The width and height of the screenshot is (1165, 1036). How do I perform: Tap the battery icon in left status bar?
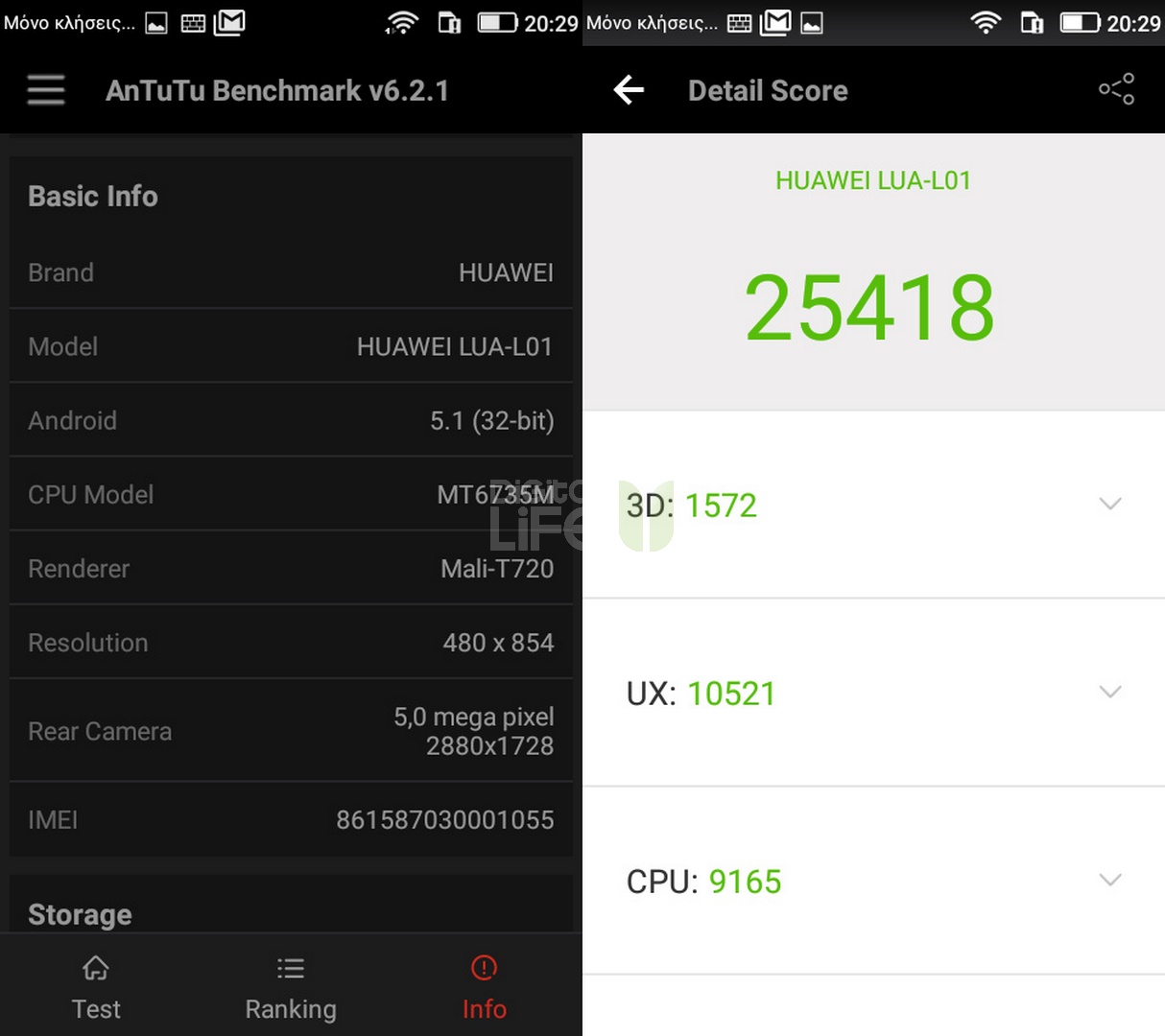pyautogui.click(x=497, y=22)
